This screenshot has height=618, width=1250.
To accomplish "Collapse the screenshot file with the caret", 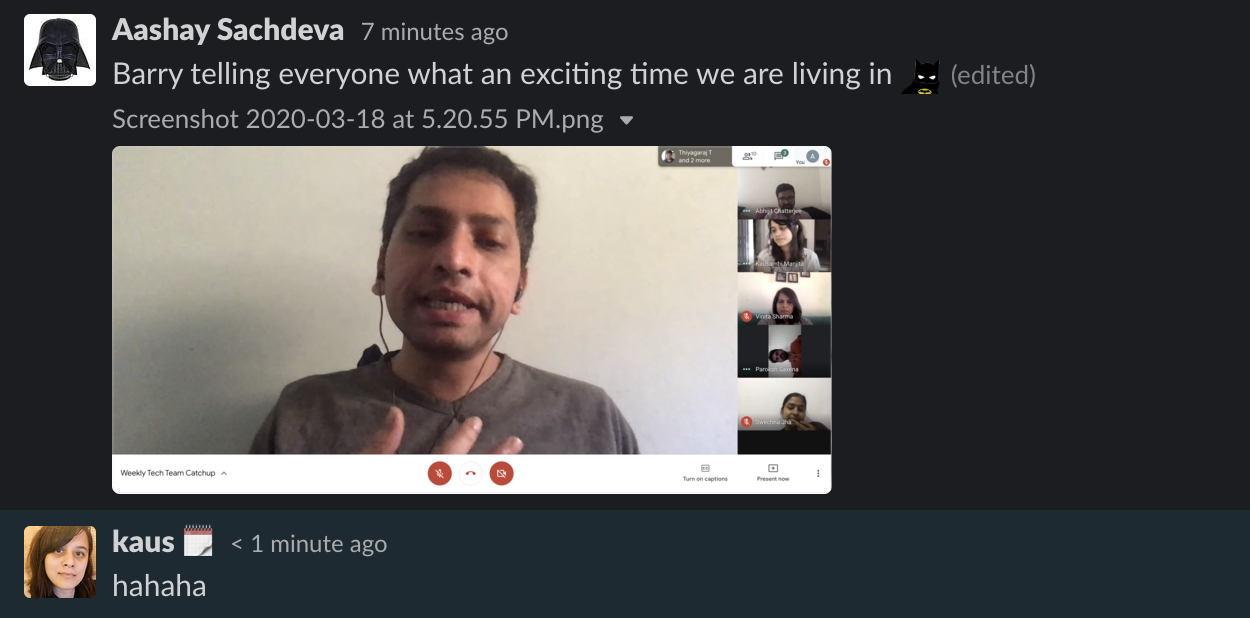I will 627,121.
